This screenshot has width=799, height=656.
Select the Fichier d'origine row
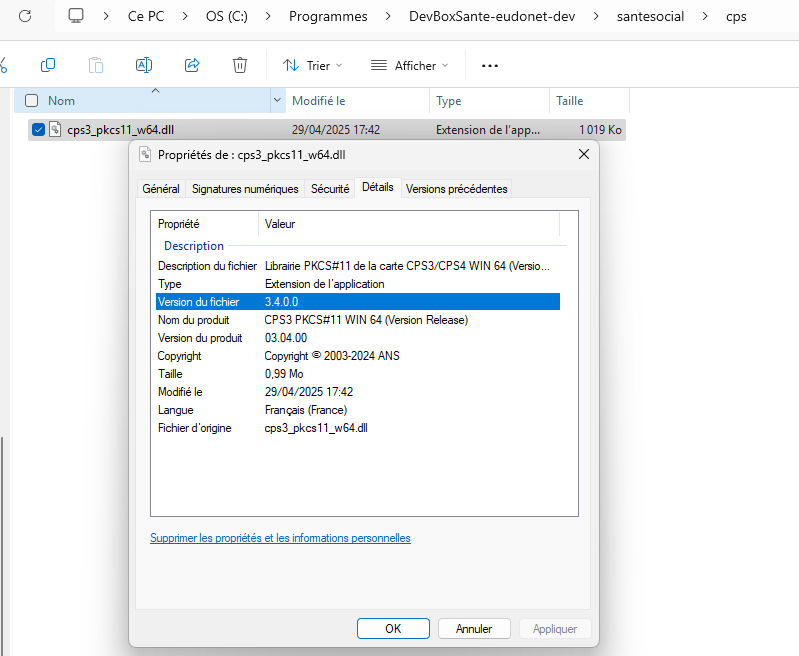click(x=358, y=428)
